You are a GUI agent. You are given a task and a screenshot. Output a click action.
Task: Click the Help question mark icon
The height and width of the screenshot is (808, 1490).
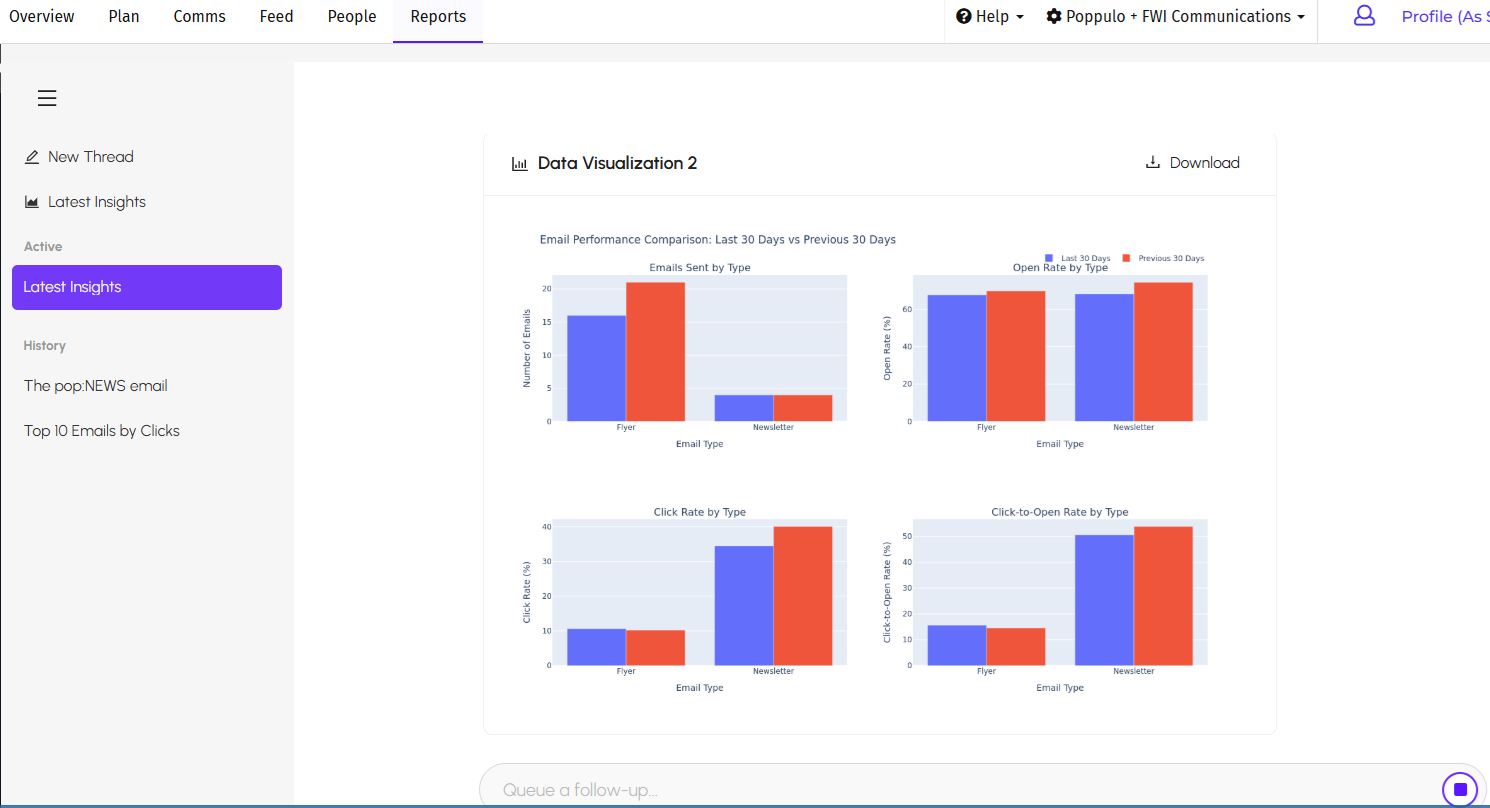[964, 17]
